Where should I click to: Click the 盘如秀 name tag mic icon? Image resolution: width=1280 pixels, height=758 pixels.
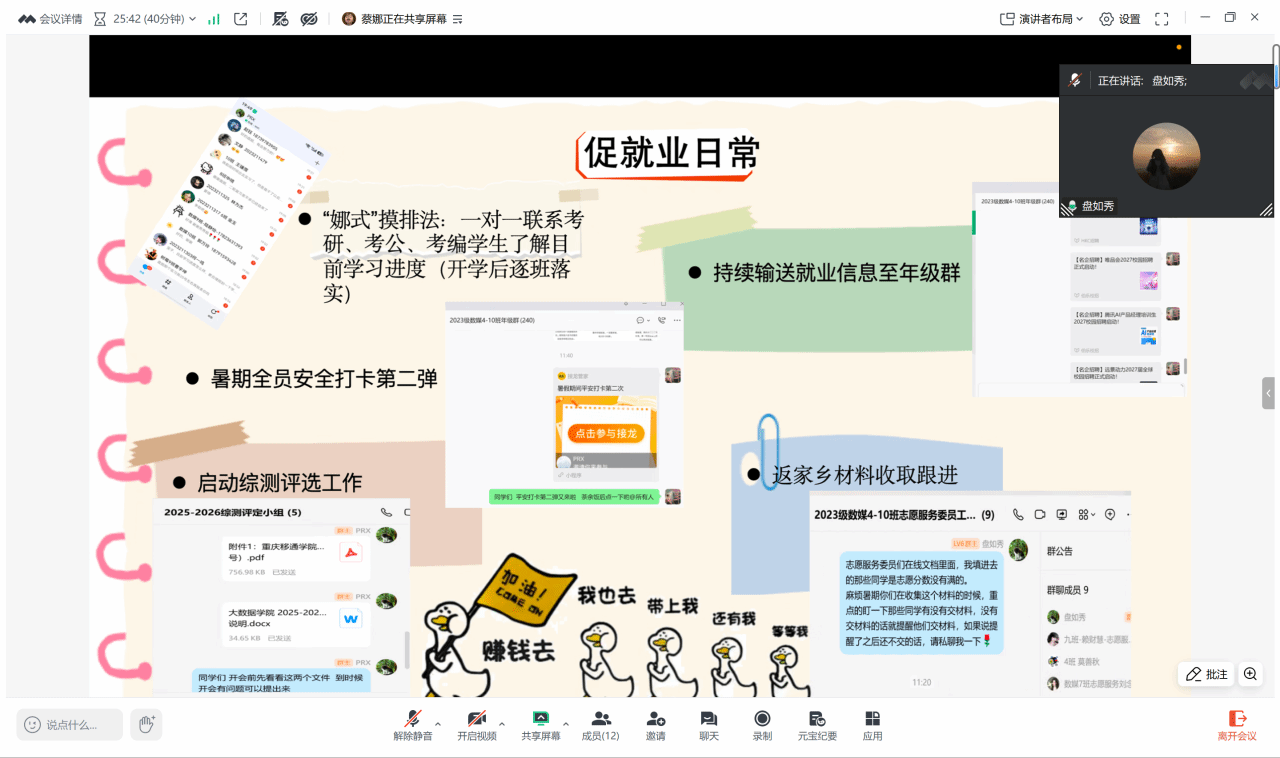(1073, 206)
